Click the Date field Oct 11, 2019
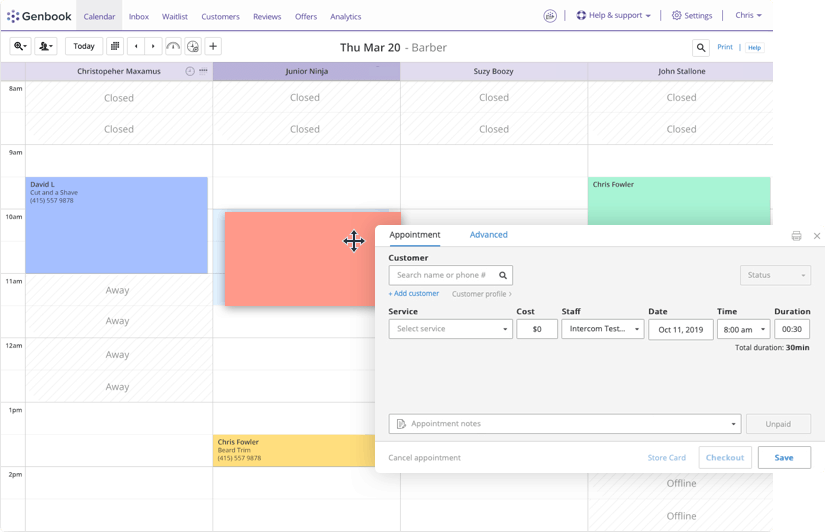This screenshot has height=532, width=825. [681, 329]
